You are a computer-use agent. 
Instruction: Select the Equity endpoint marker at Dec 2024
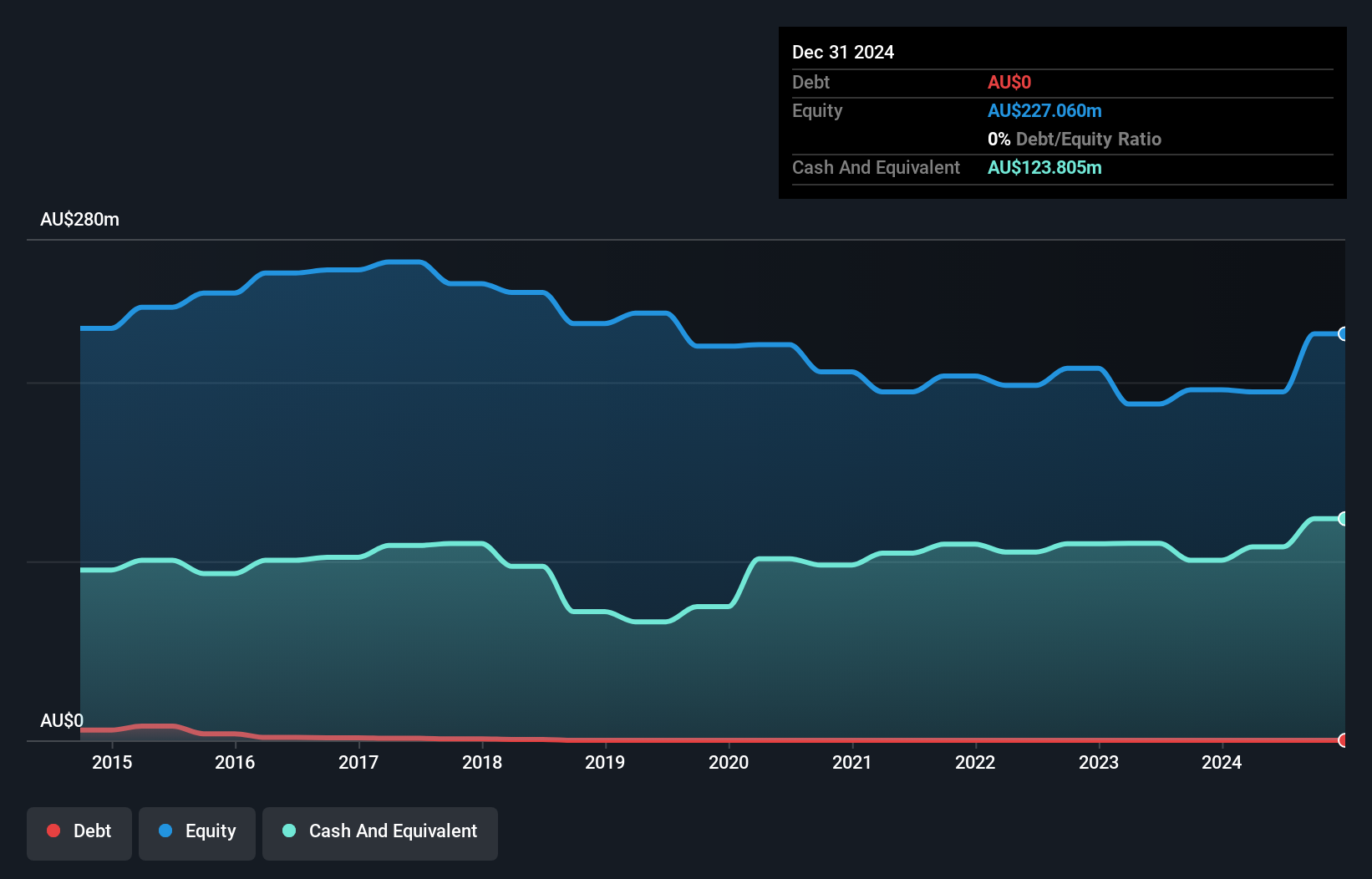1344,334
